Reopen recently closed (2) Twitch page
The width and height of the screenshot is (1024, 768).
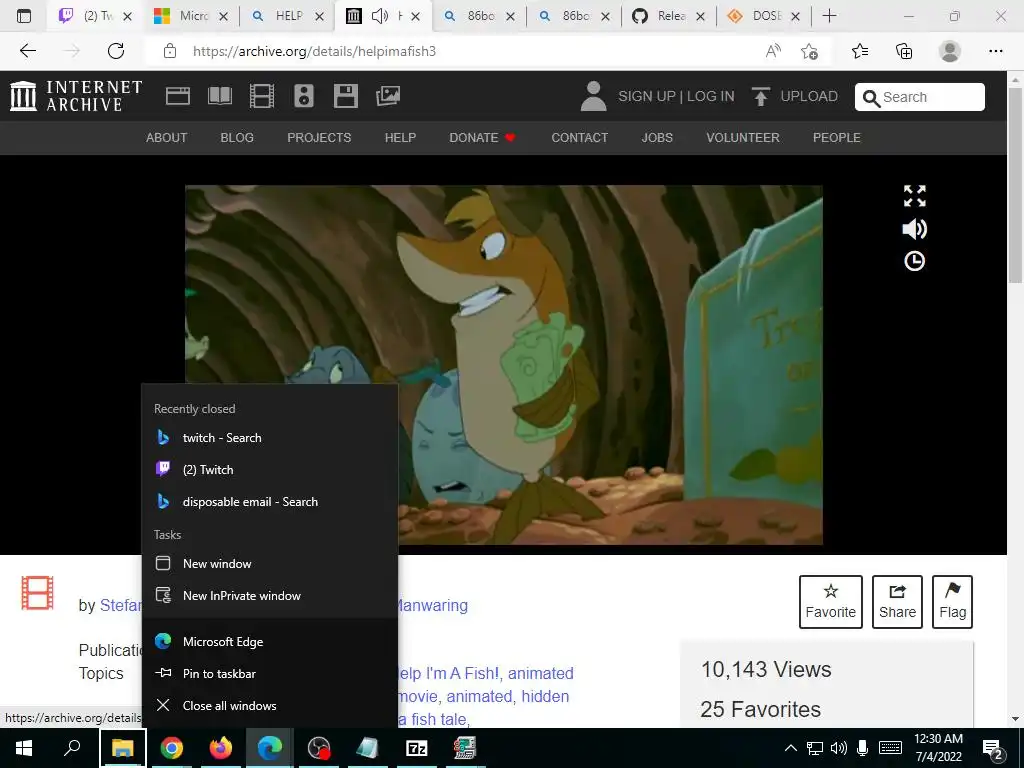[x=270, y=470]
